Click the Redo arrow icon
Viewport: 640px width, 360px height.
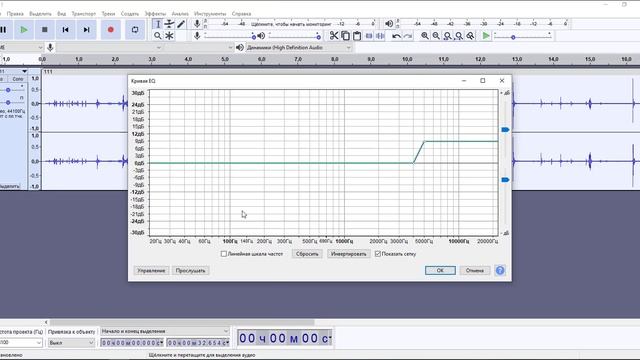(x=407, y=36)
